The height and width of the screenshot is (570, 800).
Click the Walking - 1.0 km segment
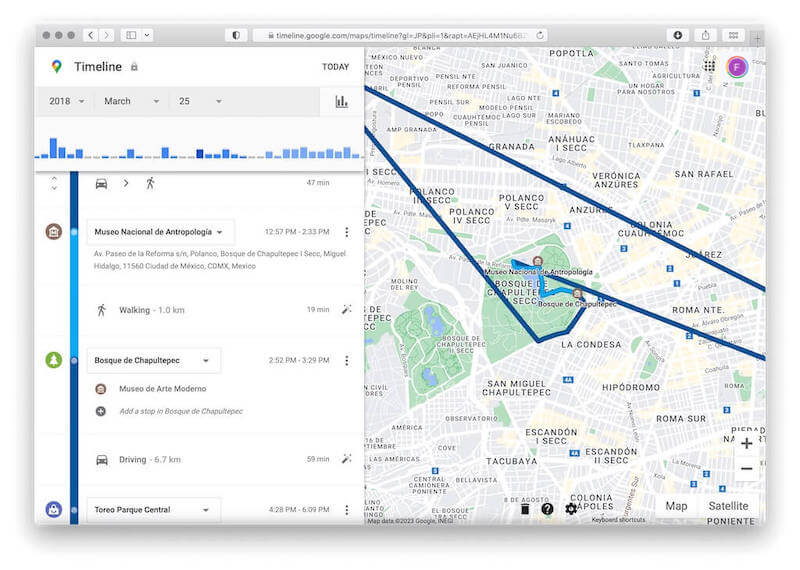[152, 310]
